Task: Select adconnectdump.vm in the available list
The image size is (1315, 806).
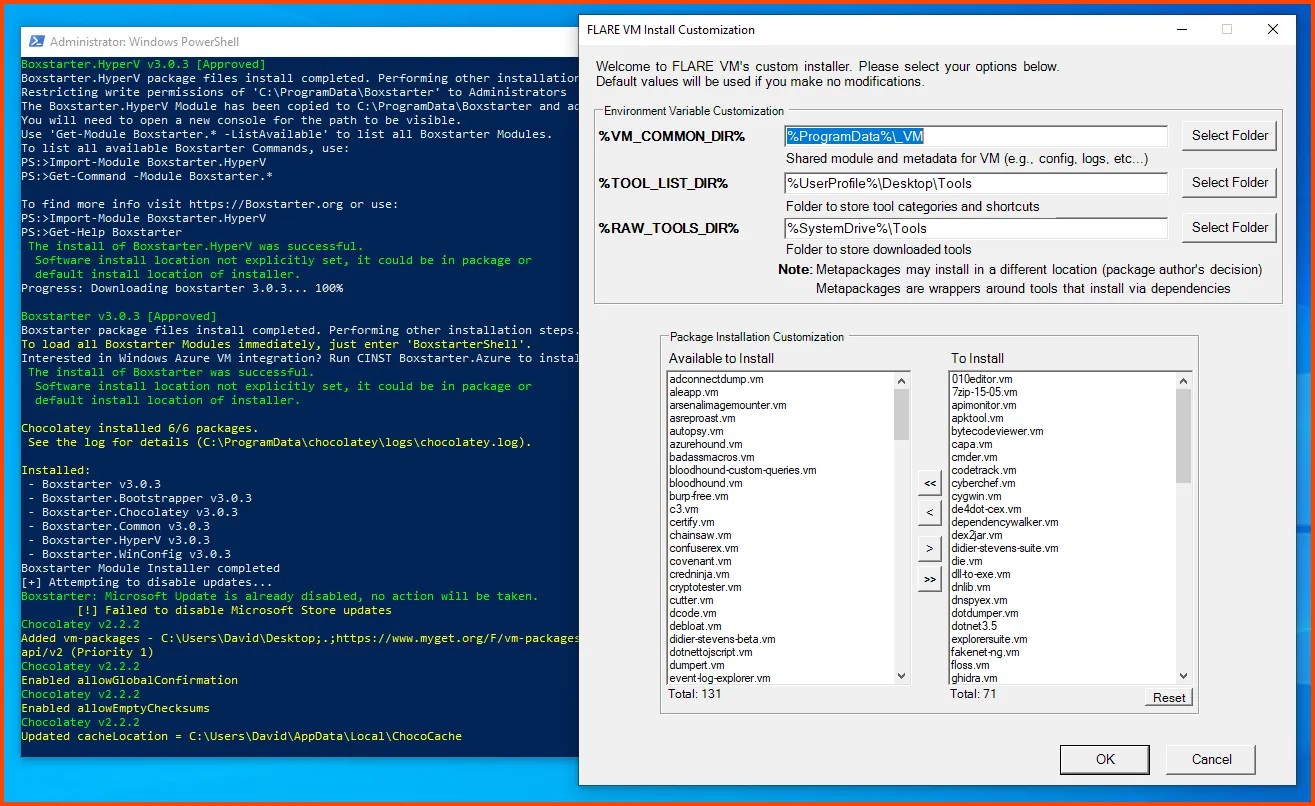Action: click(717, 380)
